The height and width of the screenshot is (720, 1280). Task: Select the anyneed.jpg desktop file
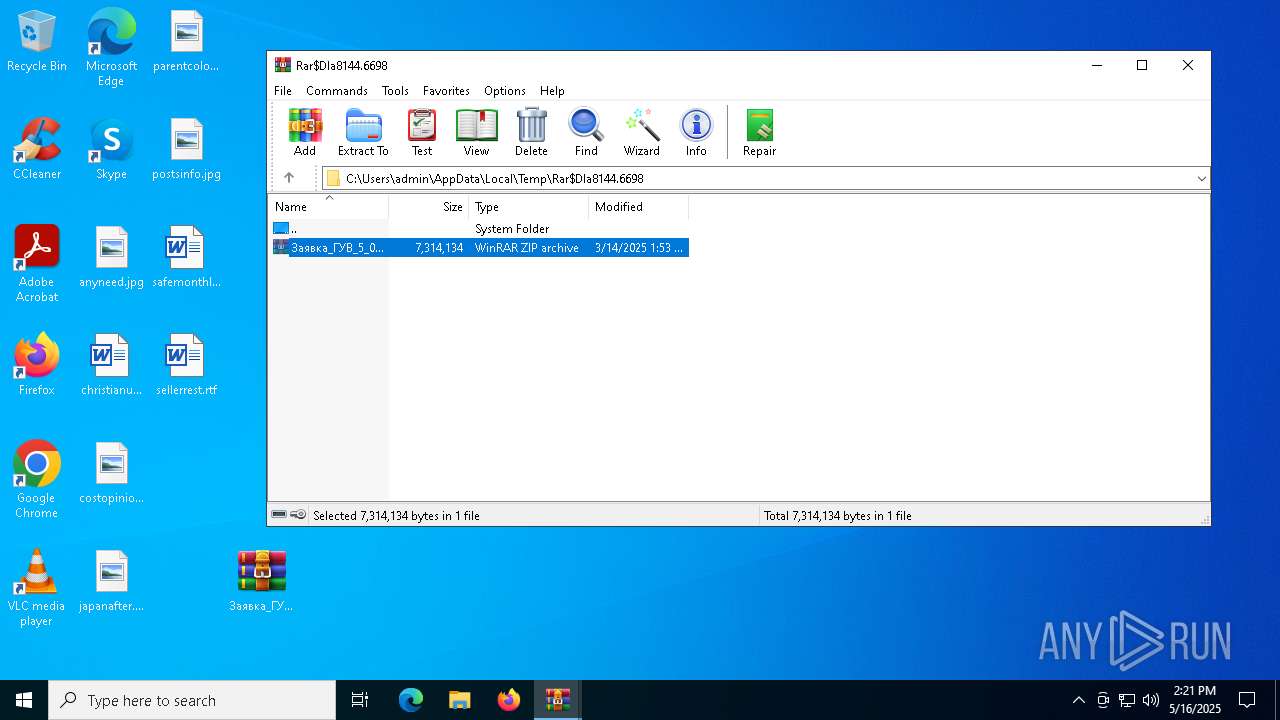point(111,257)
